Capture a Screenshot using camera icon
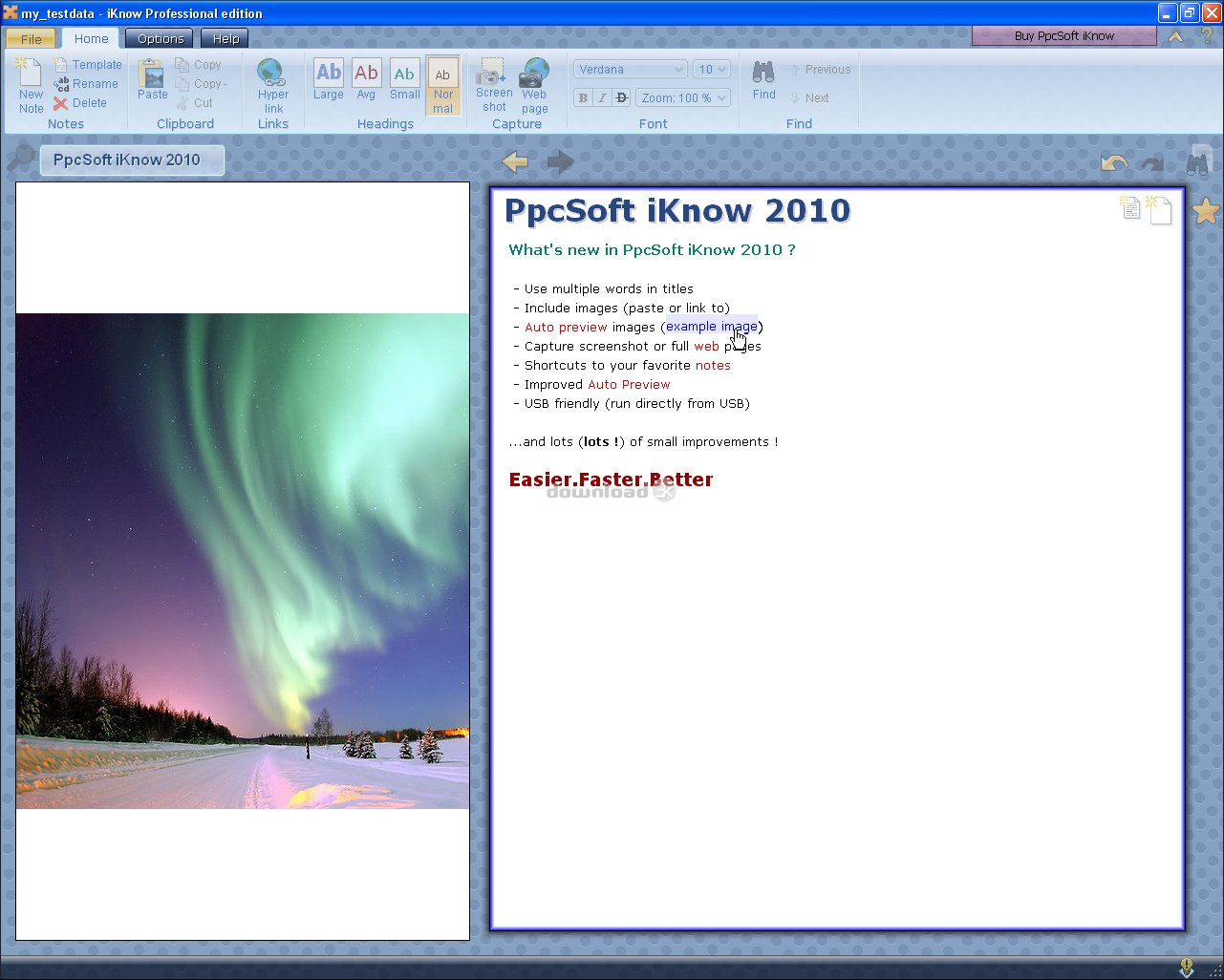Screen dimensions: 1224x980 click(493, 85)
